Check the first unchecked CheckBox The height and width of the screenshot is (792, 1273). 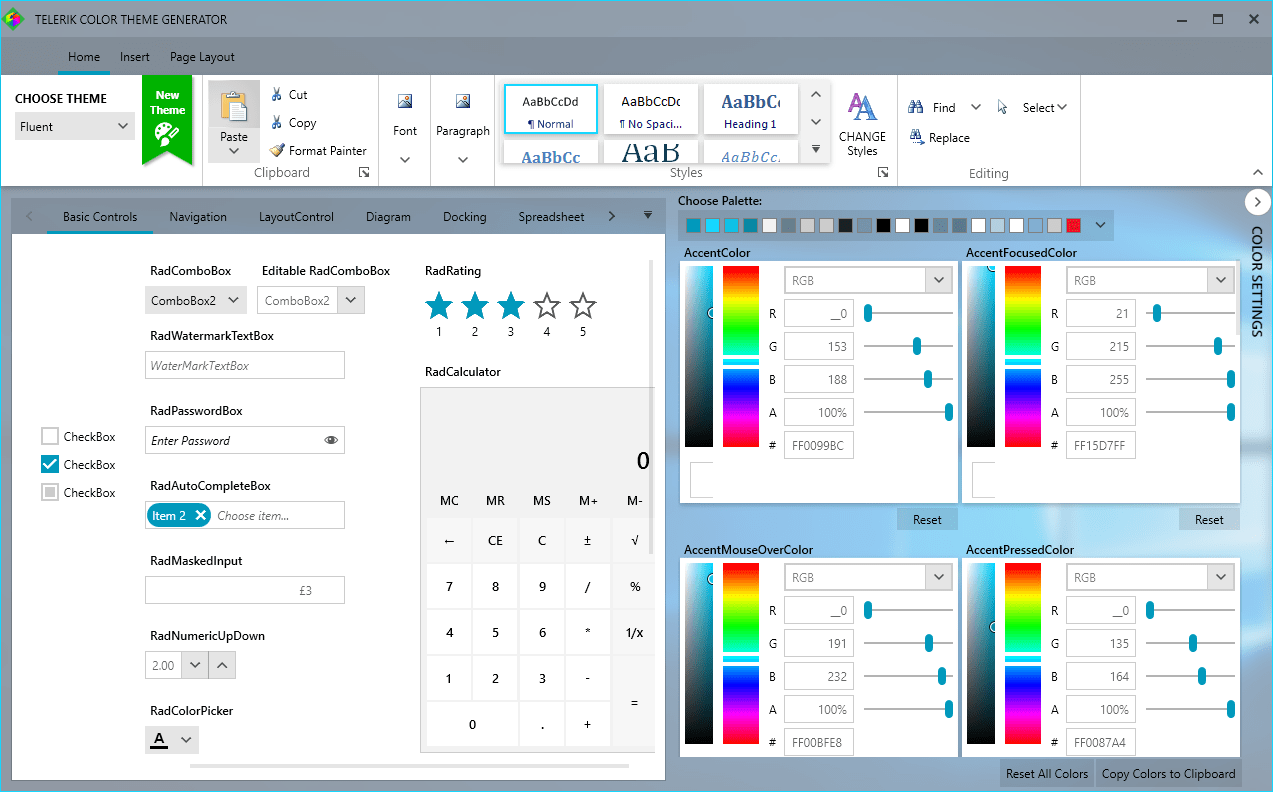50,436
